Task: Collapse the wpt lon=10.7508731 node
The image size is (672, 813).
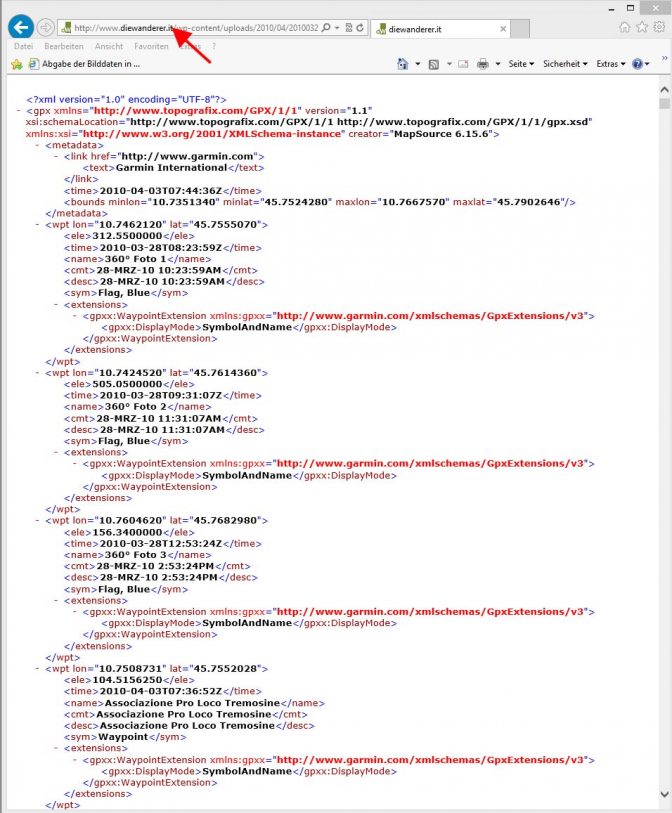Action: pyautogui.click(x=37, y=668)
